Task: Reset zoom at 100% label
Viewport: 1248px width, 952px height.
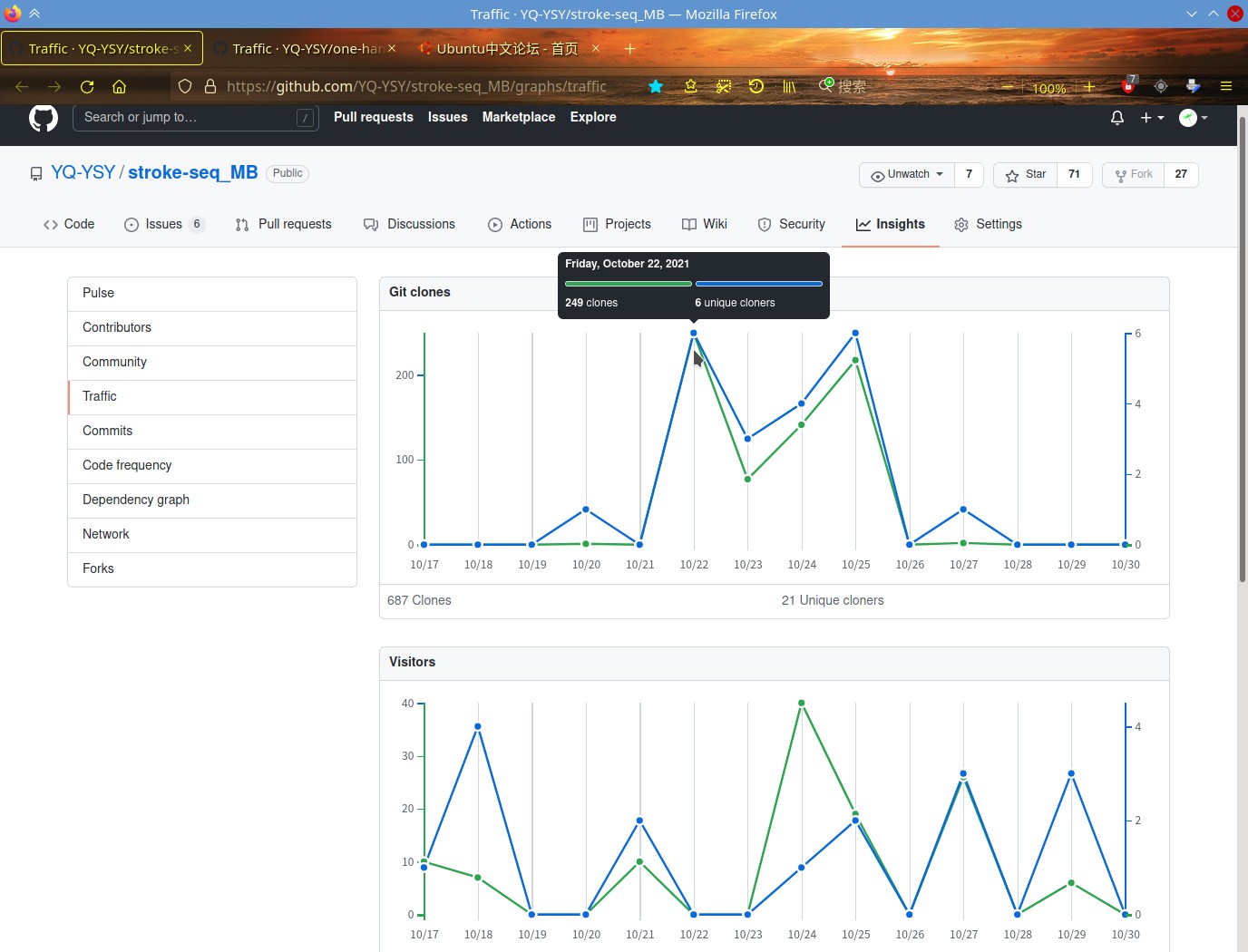Action: [x=1049, y=88]
